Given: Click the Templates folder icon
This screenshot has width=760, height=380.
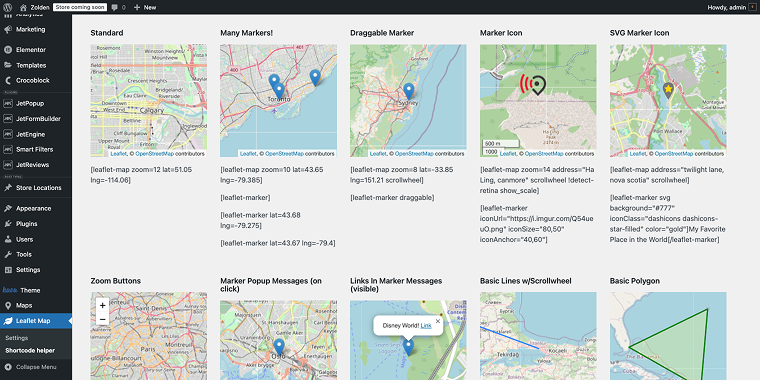Looking at the screenshot, I should [8, 65].
